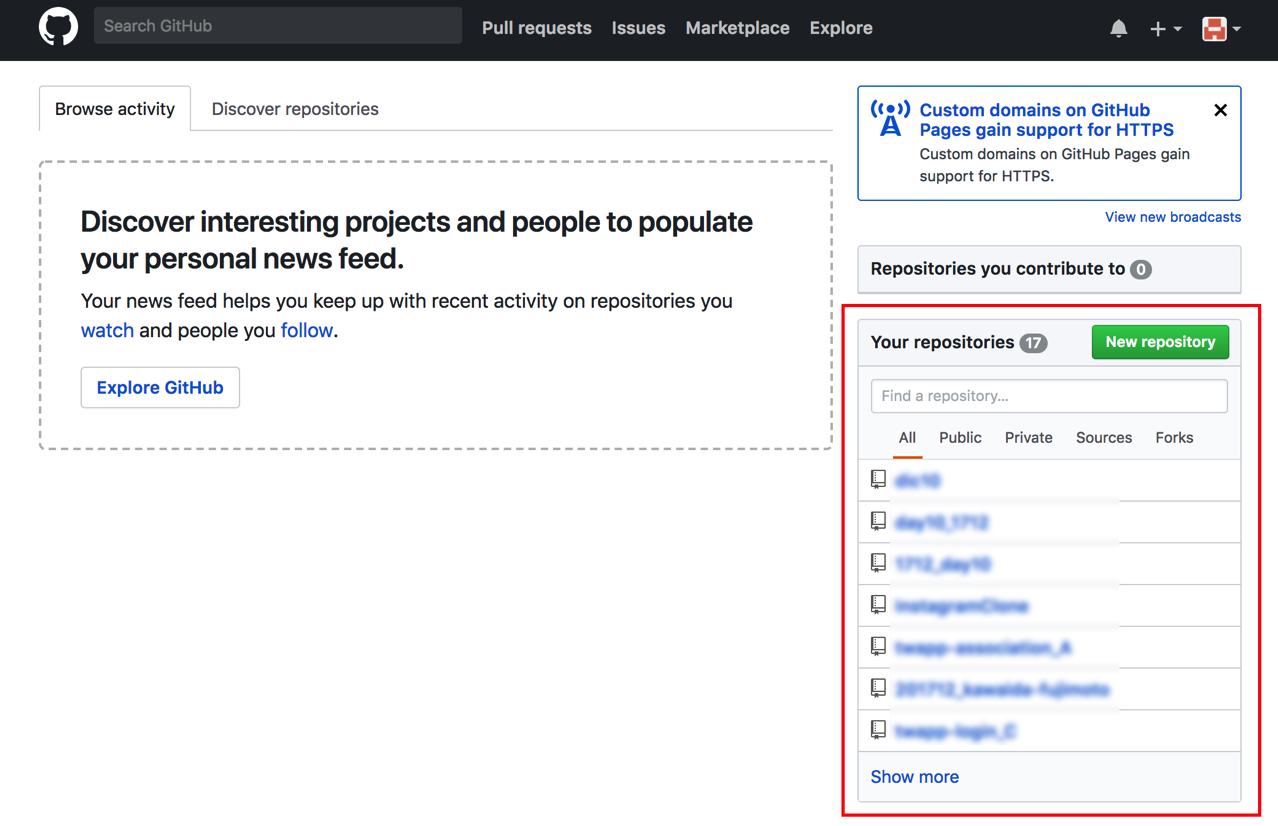Visit the Marketplace
The height and width of the screenshot is (826, 1278).
(x=738, y=28)
